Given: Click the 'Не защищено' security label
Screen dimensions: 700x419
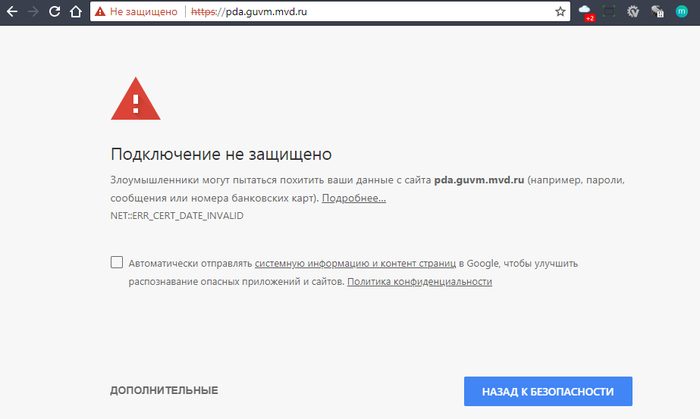Looking at the screenshot, I should pyautogui.click(x=145, y=12).
